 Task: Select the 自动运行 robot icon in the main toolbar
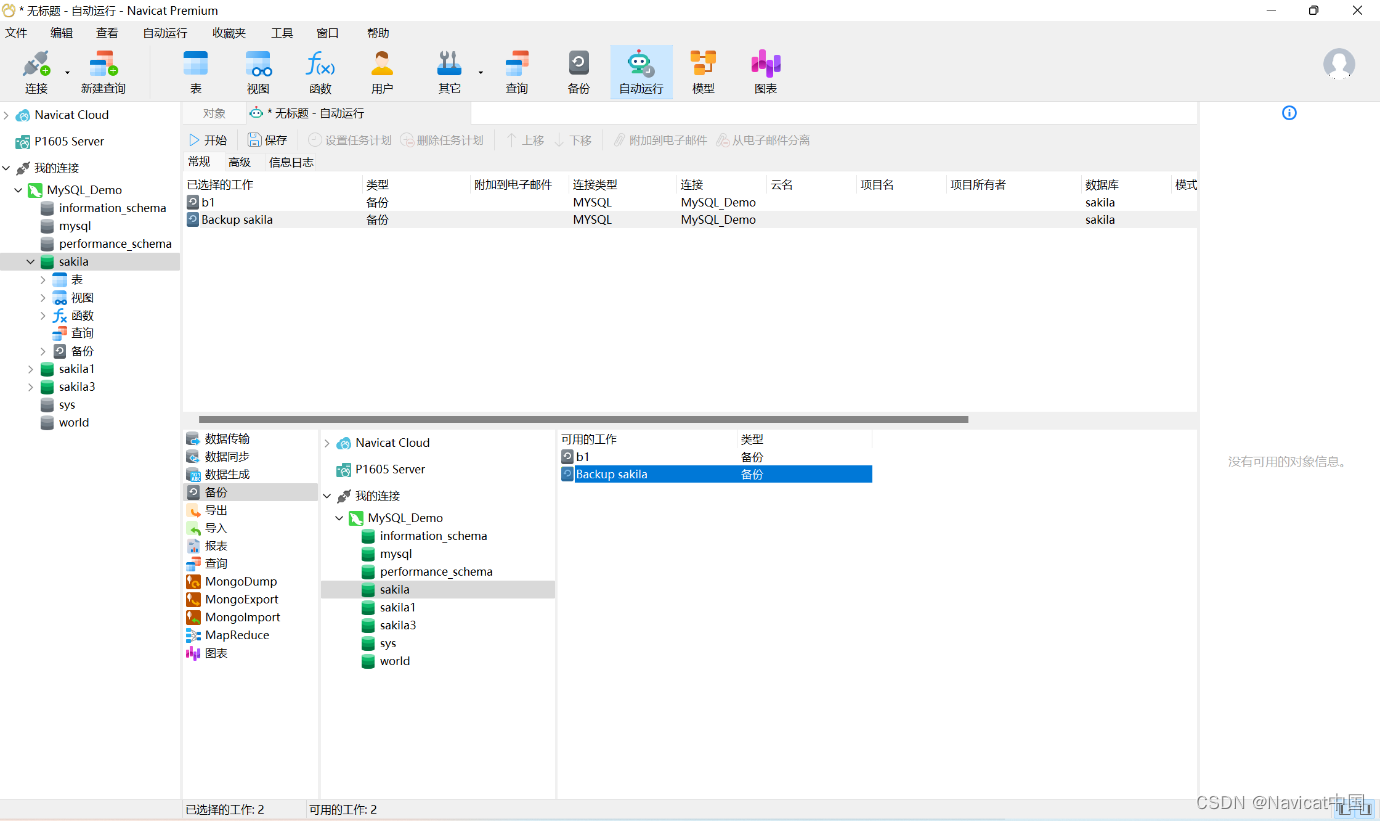click(x=641, y=72)
